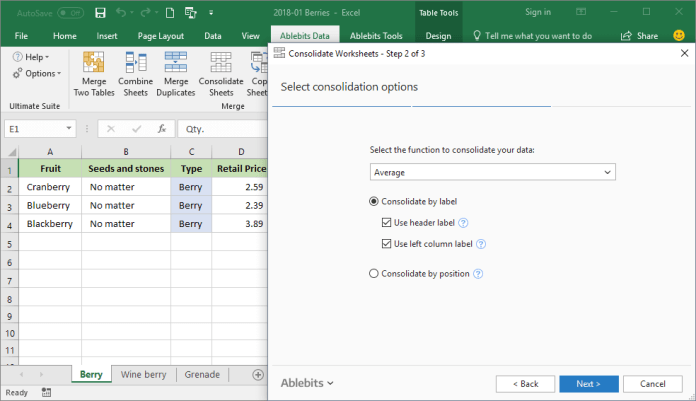Image resolution: width=696 pixels, height=401 pixels.
Task: Go to the previous step with Back
Action: coord(526,384)
